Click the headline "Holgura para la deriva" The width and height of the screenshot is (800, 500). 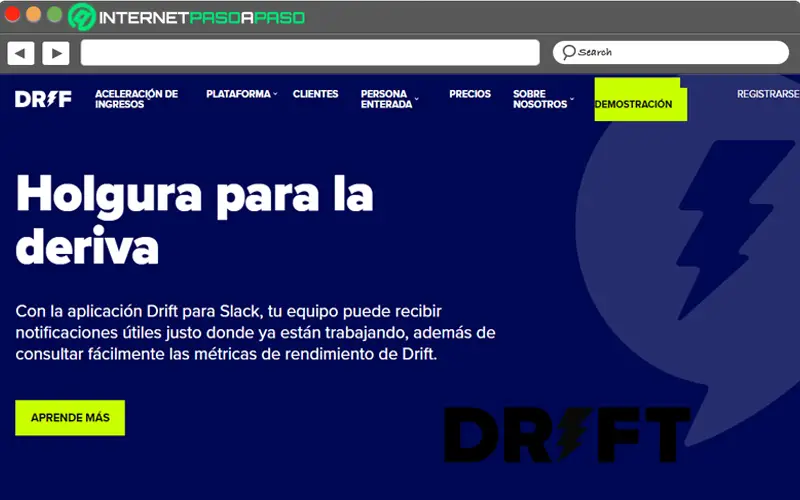(x=194, y=220)
